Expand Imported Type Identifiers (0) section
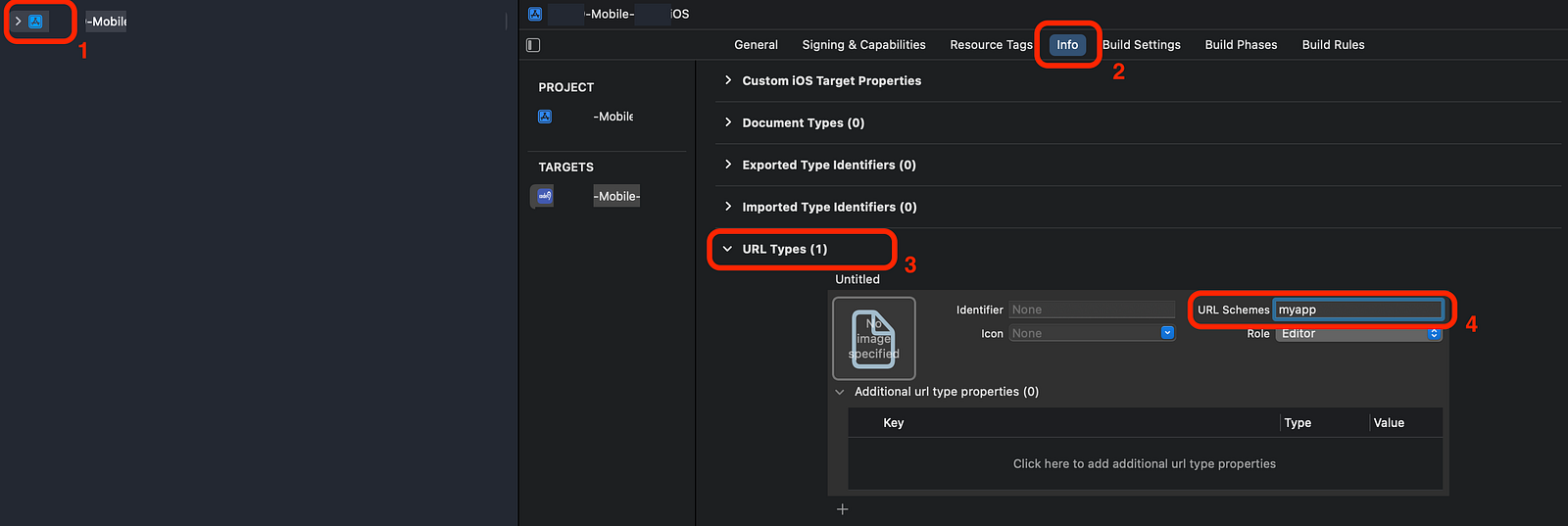Image resolution: width=1568 pixels, height=526 pixels. [727, 207]
